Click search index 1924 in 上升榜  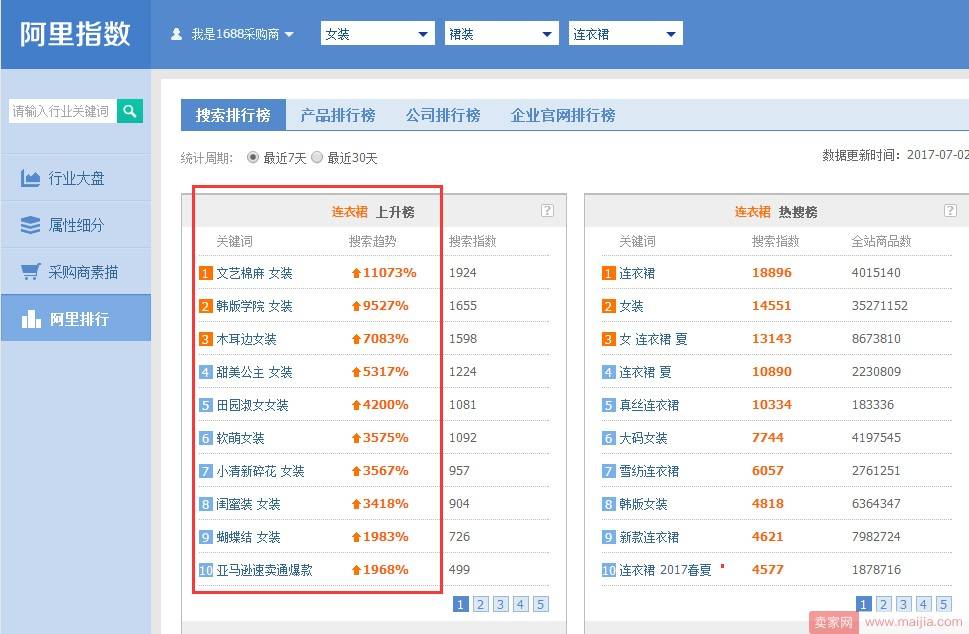[462, 273]
